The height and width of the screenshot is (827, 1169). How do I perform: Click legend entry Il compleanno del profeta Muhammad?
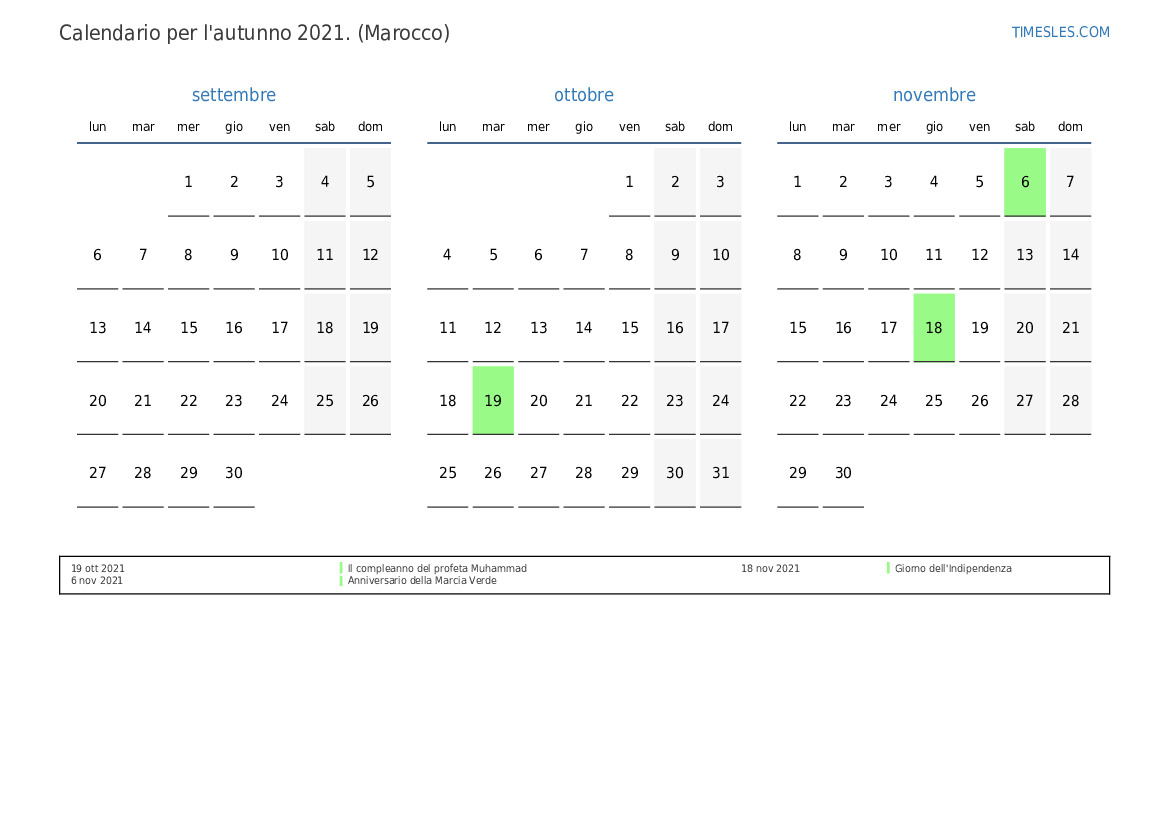pos(437,568)
